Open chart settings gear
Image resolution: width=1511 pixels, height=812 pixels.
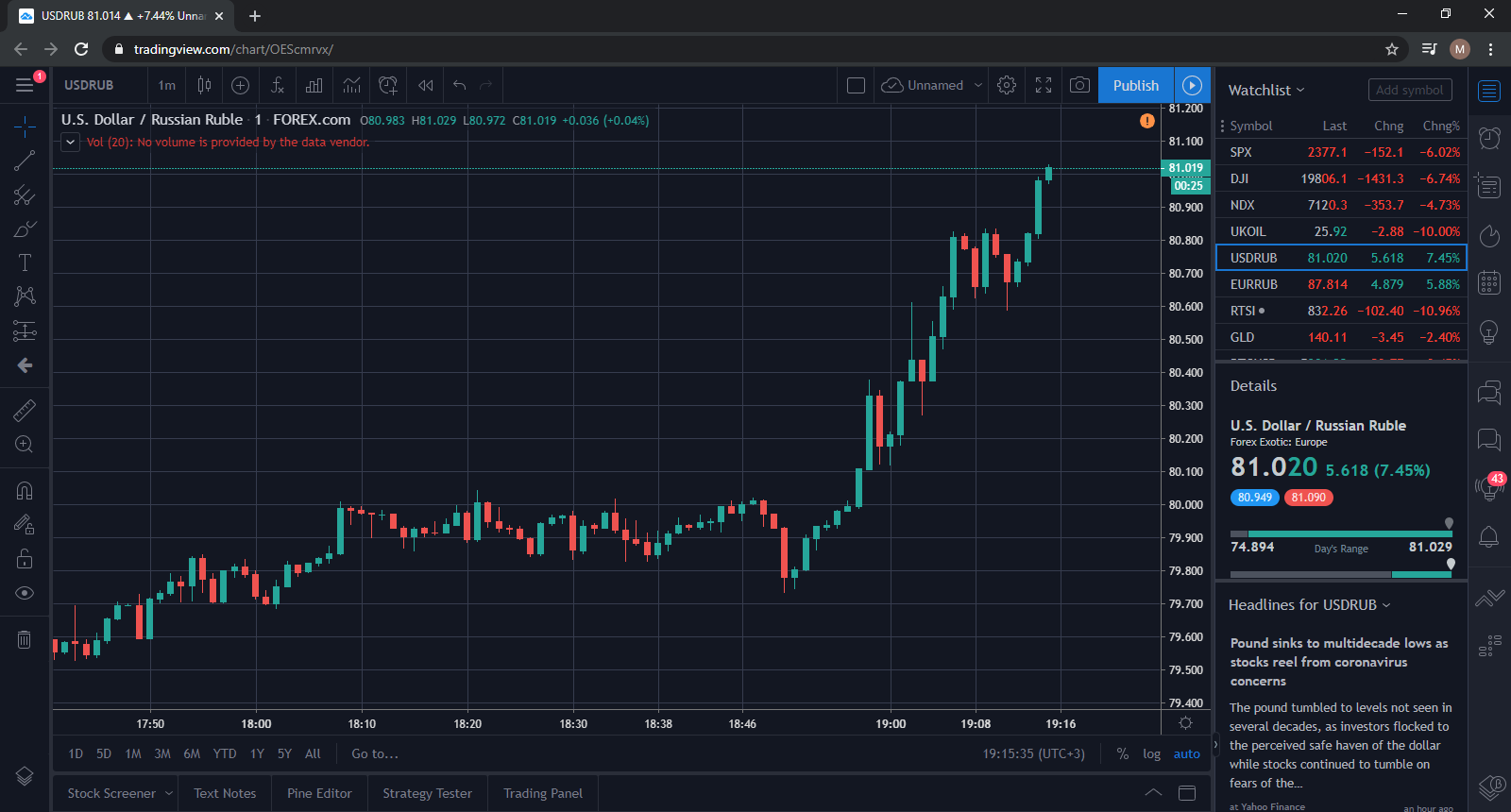pos(1007,85)
